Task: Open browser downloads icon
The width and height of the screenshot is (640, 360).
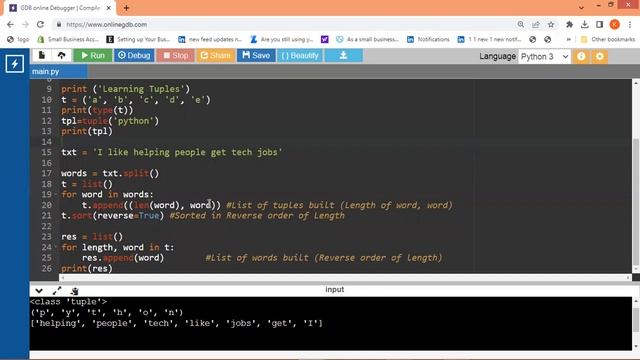Action: coord(584,24)
